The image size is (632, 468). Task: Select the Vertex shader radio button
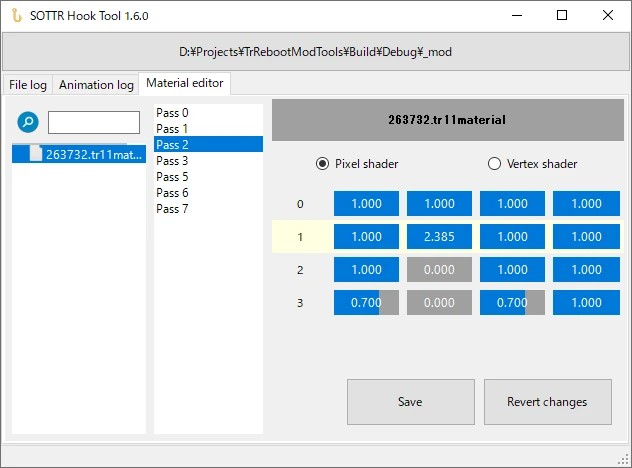click(494, 164)
